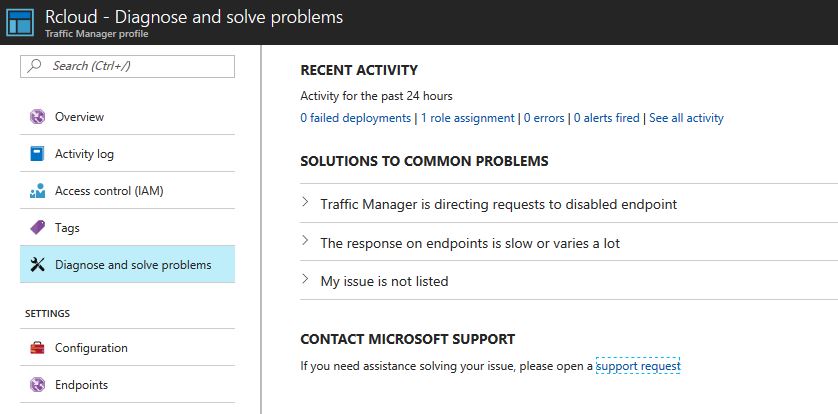Focus the Search (Ctrl+/) box
This screenshot has width=838, height=414.
127,66
